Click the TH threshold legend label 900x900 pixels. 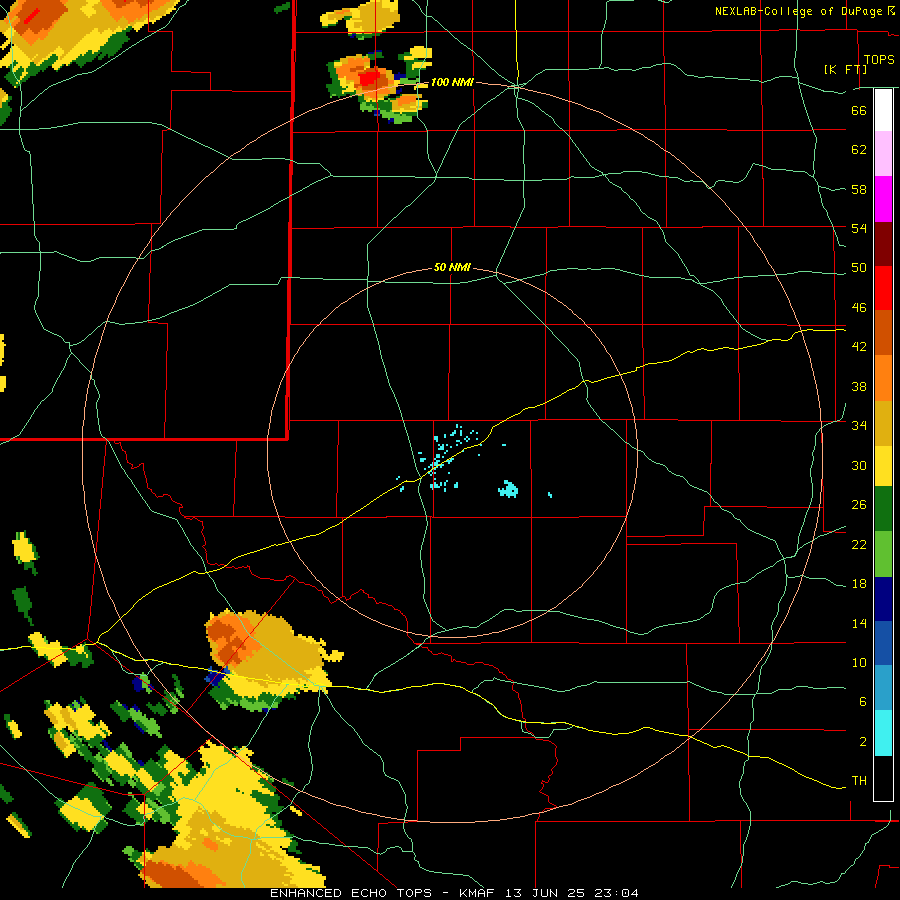[x=859, y=781]
